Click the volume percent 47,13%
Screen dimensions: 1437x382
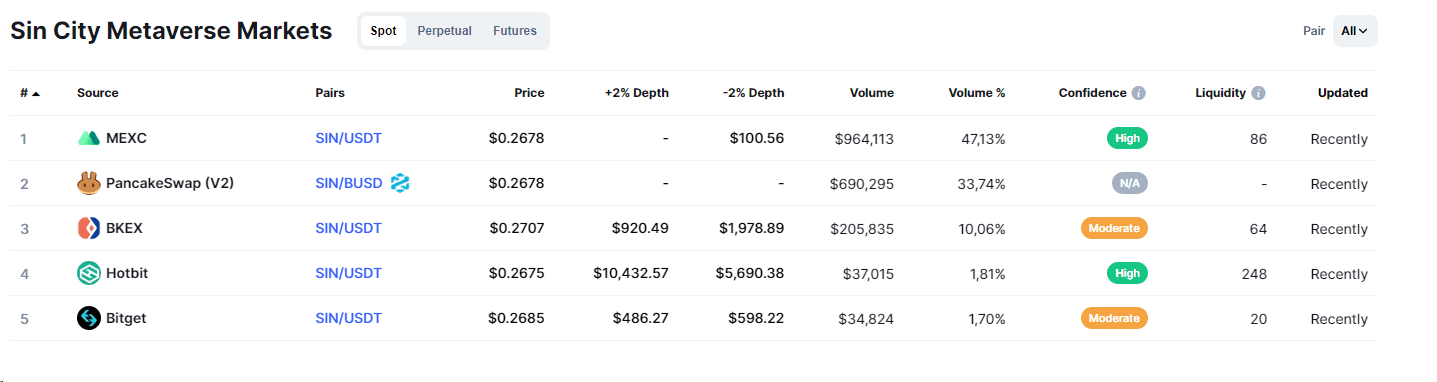(983, 139)
